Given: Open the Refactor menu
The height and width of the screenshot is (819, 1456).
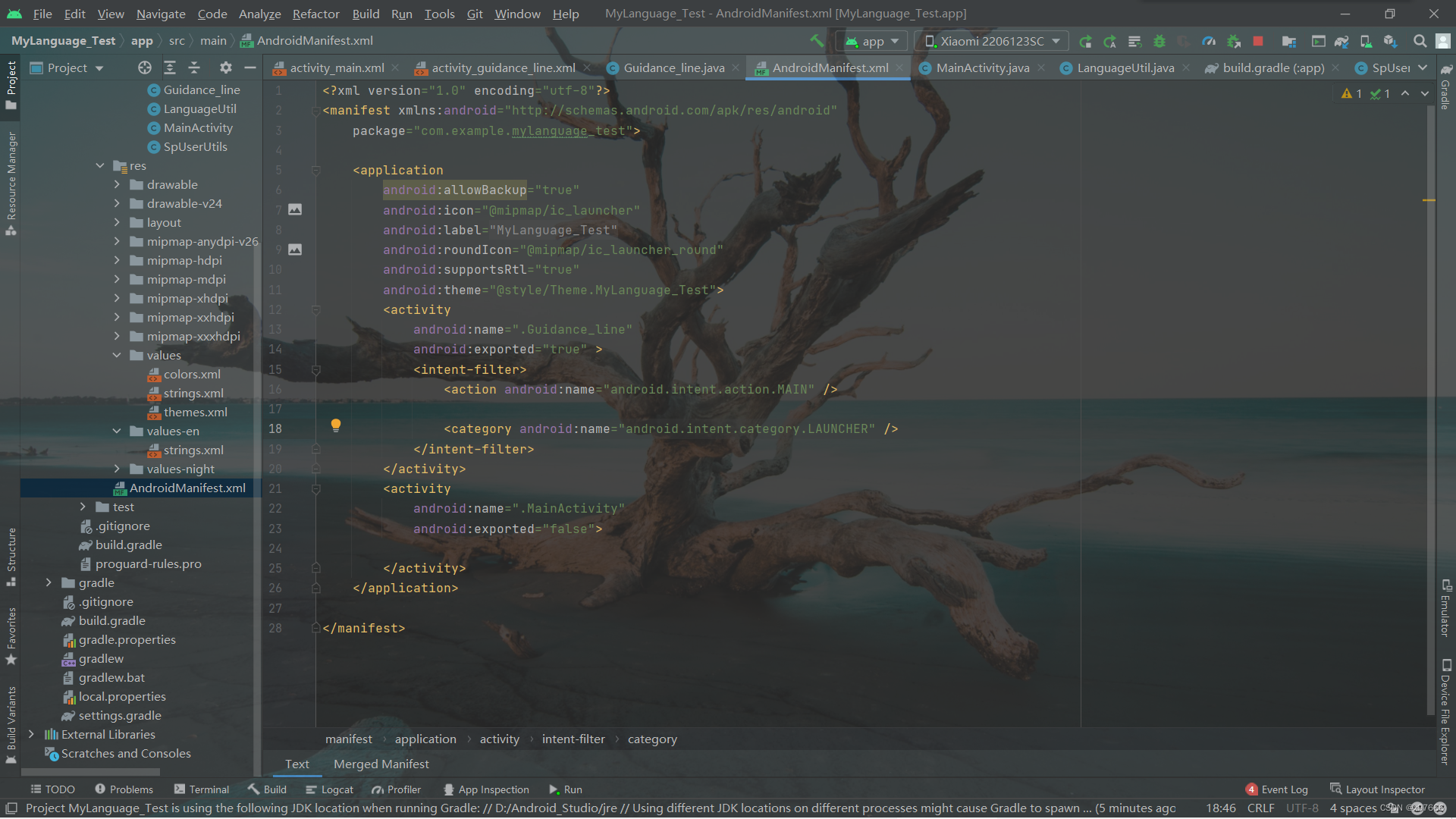Looking at the screenshot, I should point(315,14).
